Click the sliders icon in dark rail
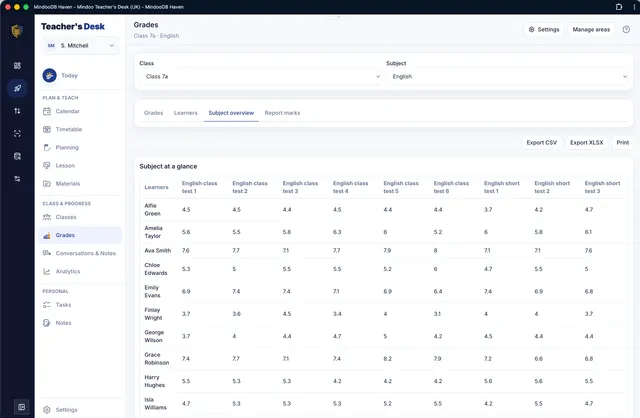 click(17, 179)
